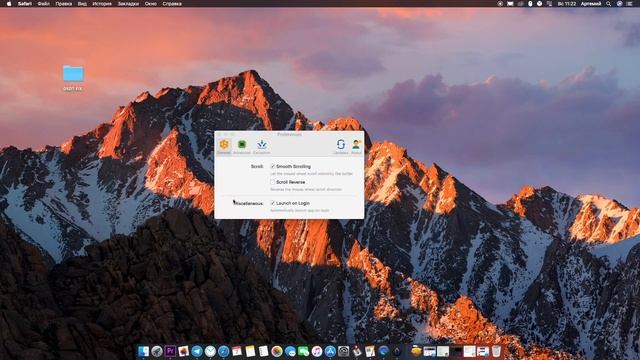Open the Вид menu
The height and width of the screenshot is (360, 640).
pos(82,4)
